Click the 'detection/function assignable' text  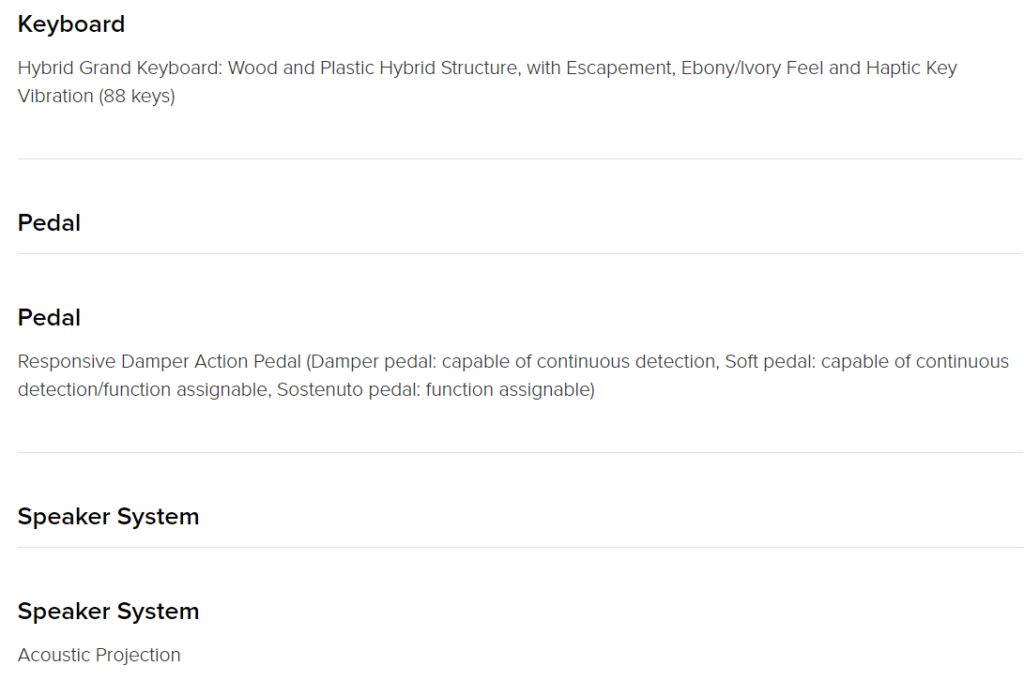(143, 390)
